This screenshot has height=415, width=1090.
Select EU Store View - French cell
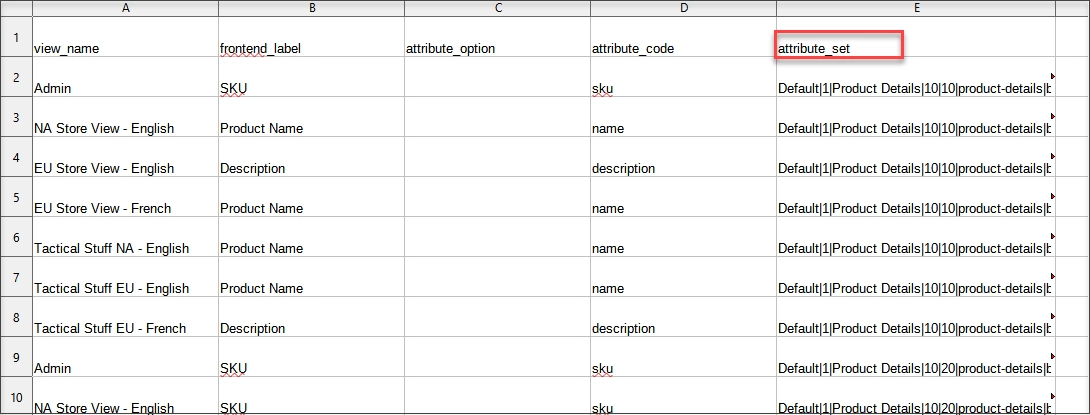pos(125,197)
